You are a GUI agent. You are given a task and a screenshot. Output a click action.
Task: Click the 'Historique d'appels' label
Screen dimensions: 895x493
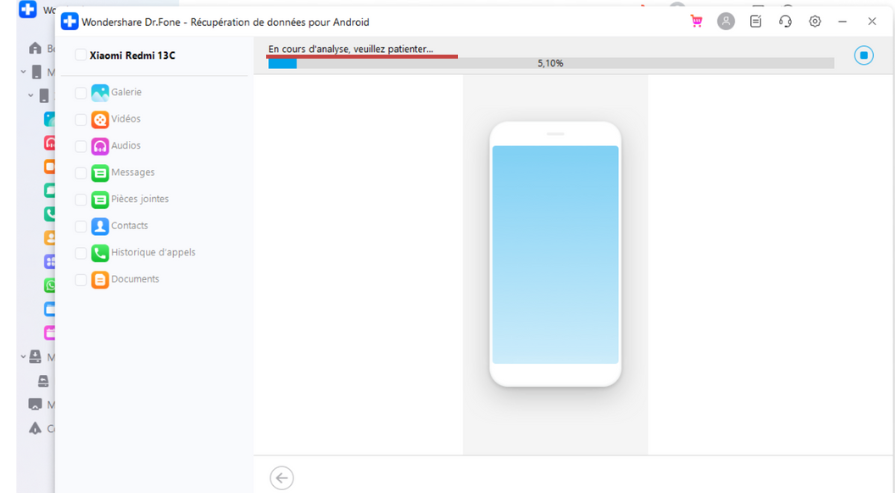click(x=153, y=252)
